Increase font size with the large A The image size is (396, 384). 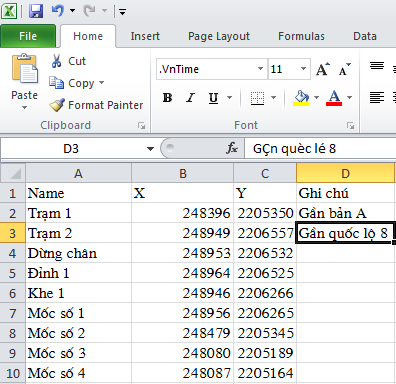tap(323, 69)
